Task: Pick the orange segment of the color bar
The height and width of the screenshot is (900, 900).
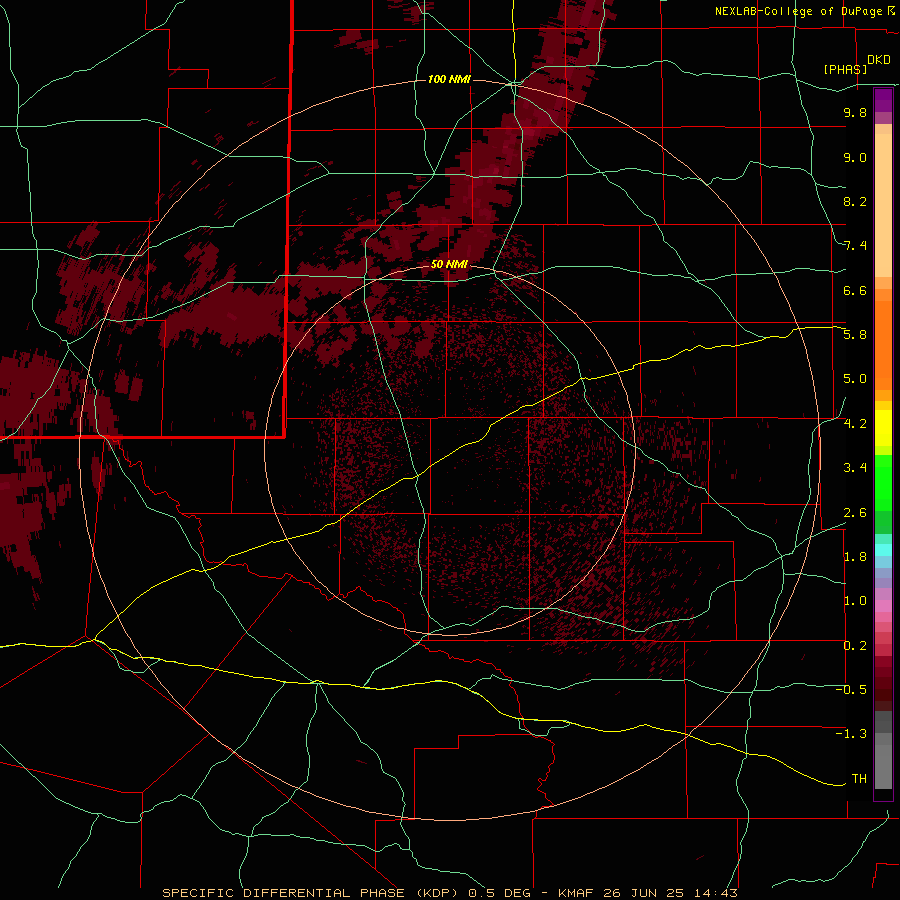Action: 883,344
